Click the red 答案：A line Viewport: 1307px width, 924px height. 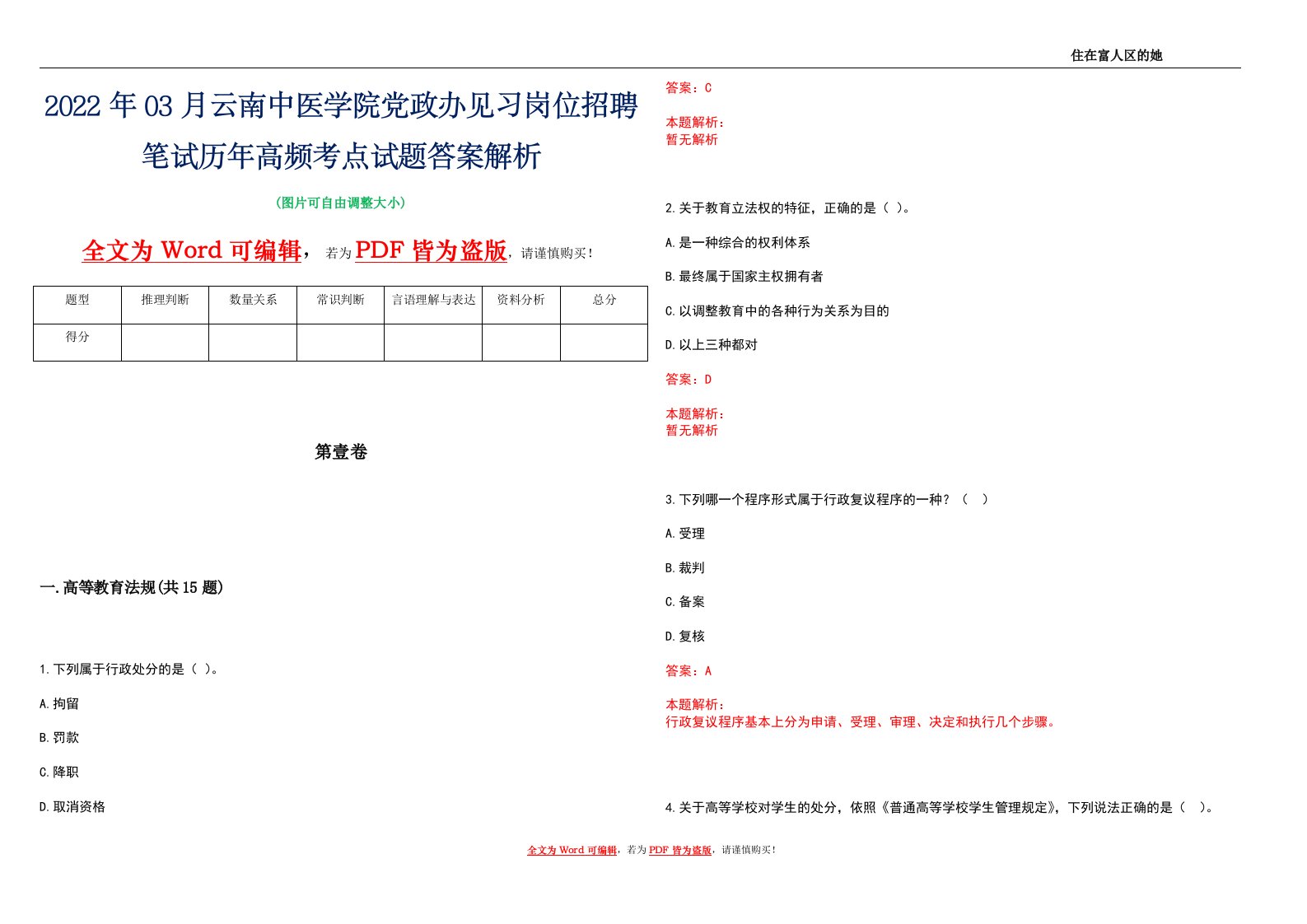689,671
